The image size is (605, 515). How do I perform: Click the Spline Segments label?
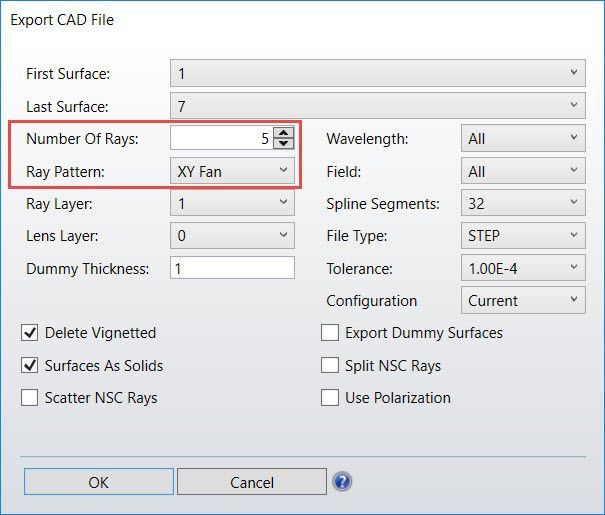[x=383, y=204]
